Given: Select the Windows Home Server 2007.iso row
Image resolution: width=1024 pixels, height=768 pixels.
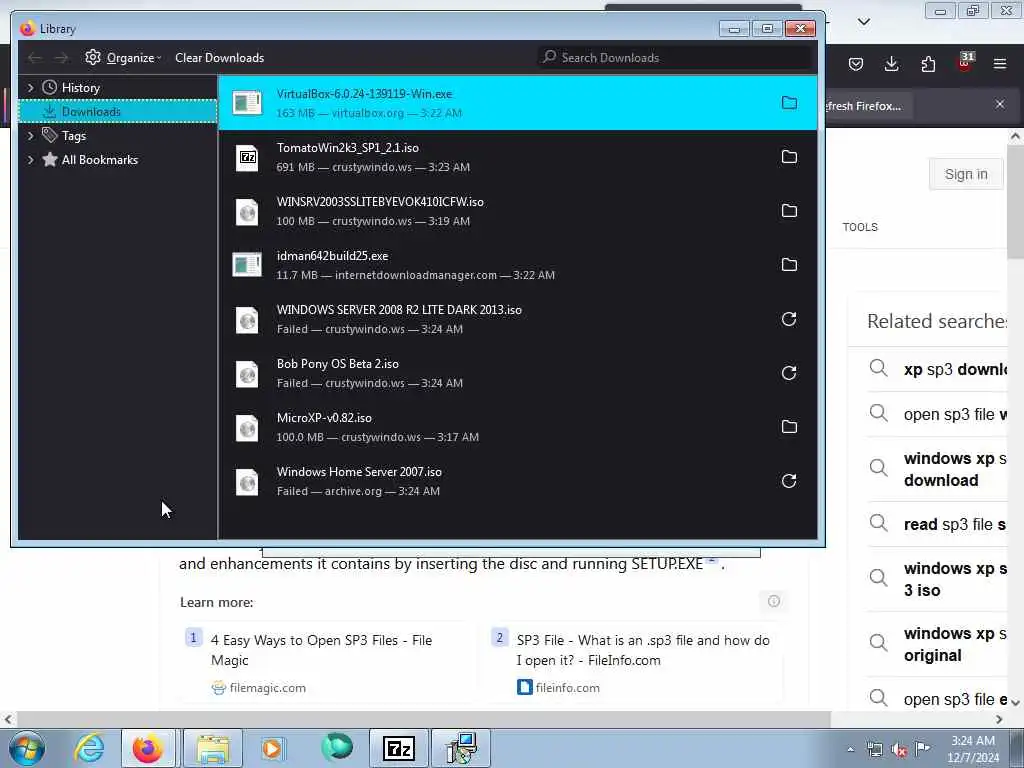Looking at the screenshot, I should (x=517, y=481).
